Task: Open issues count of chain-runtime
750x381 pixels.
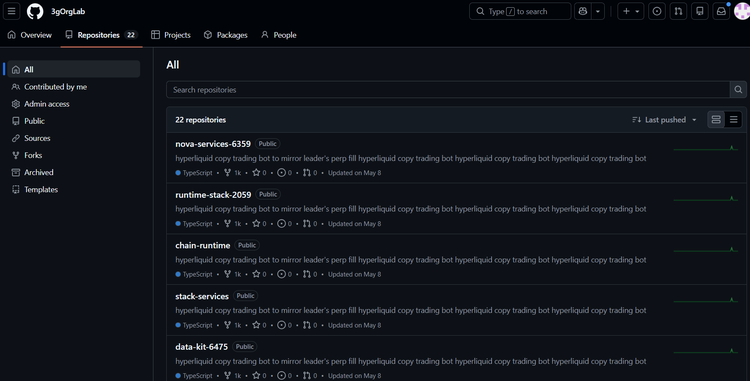Action: (x=285, y=274)
